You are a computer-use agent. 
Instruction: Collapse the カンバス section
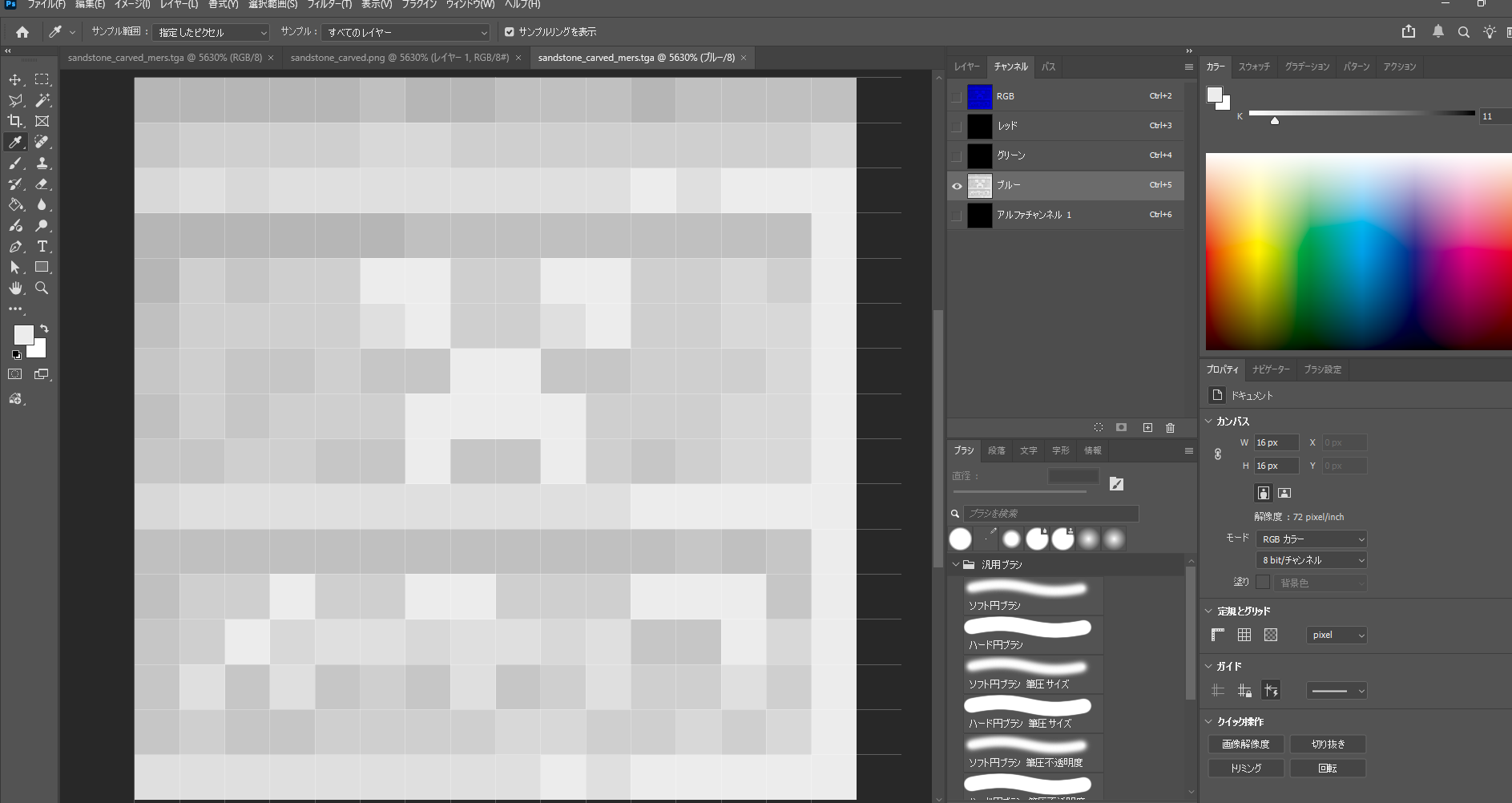[x=1208, y=421]
